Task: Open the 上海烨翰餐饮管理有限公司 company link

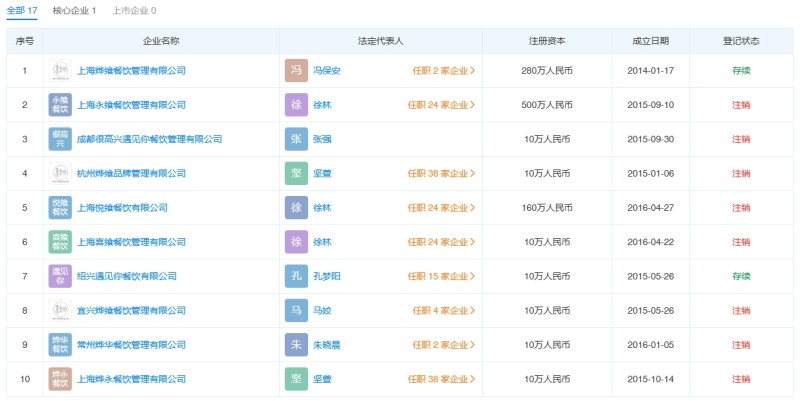Action: [x=131, y=71]
